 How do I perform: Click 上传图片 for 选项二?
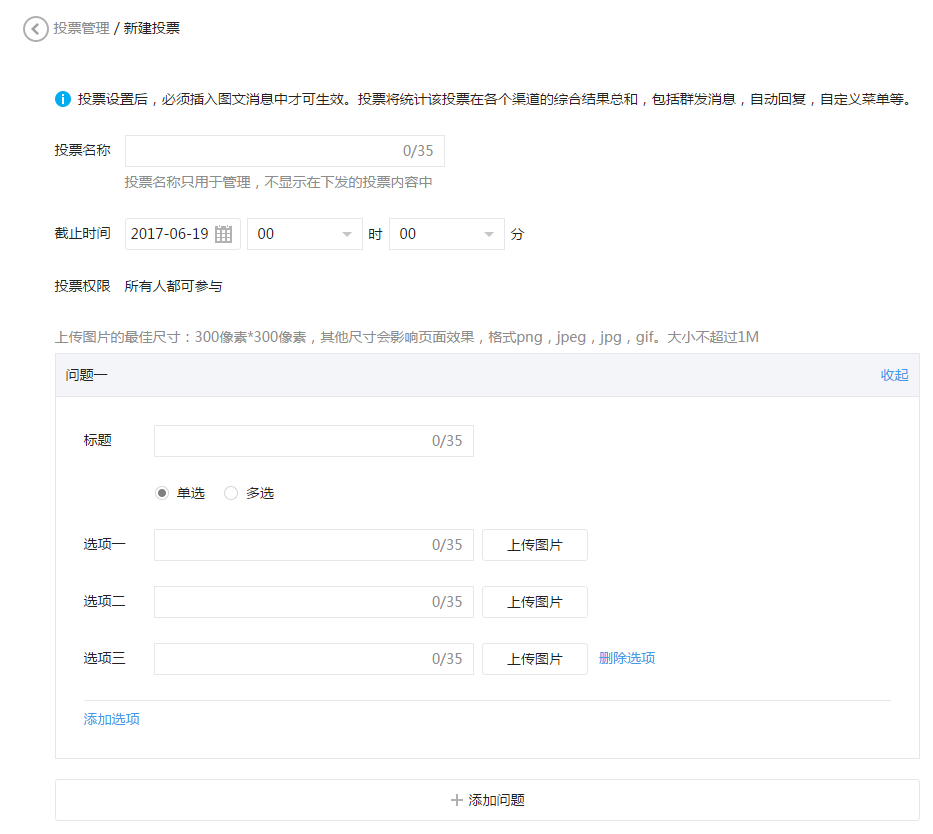pyautogui.click(x=534, y=602)
